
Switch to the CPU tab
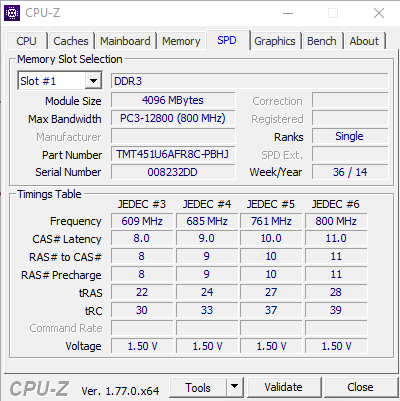coord(26,41)
